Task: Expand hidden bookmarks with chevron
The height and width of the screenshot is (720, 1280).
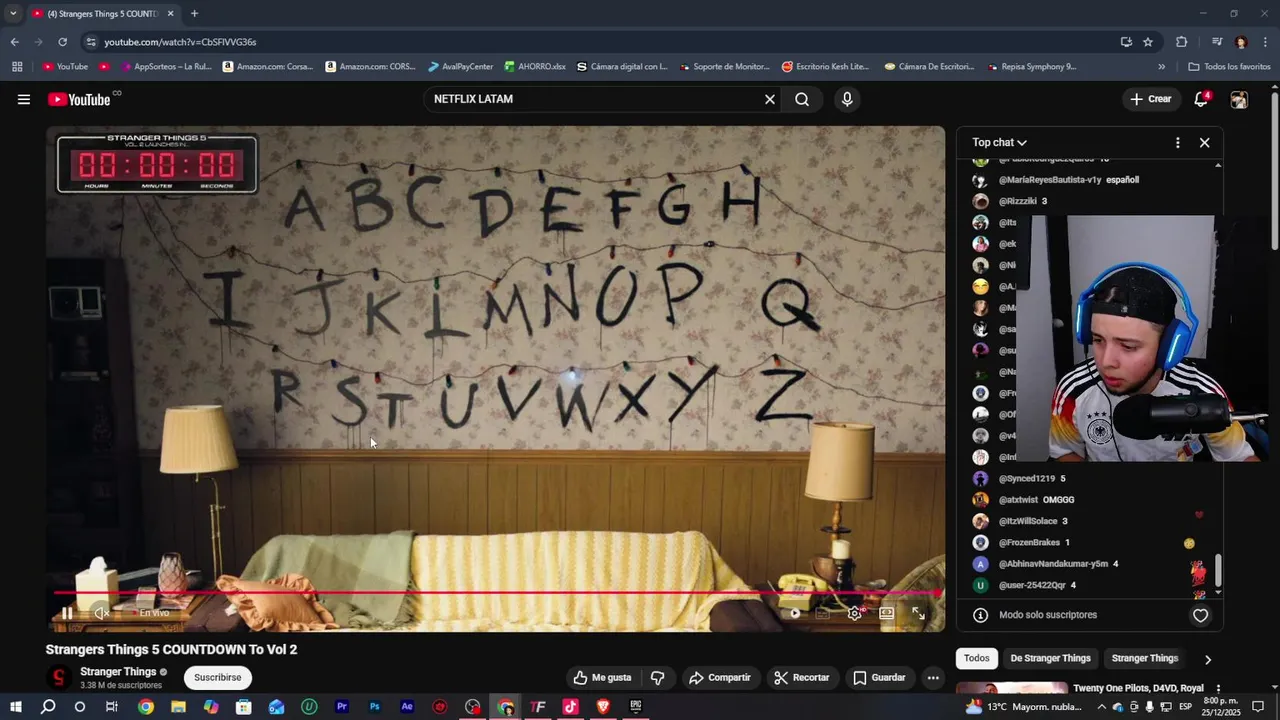Action: pos(1161,67)
